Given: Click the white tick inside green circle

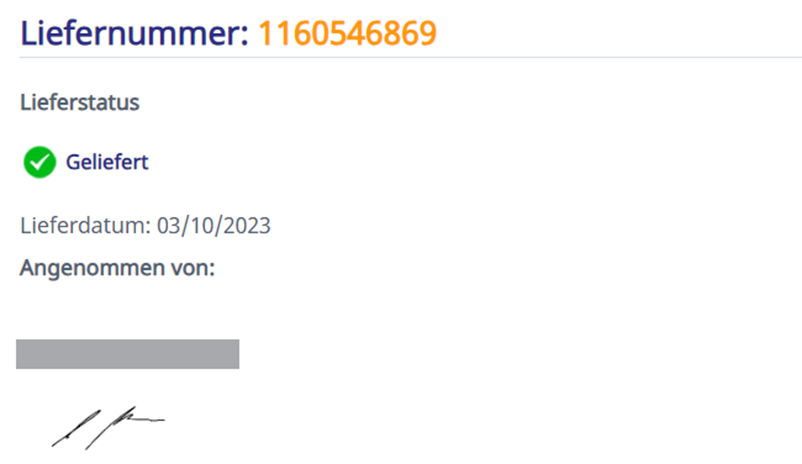Looking at the screenshot, I should pyautogui.click(x=39, y=163).
